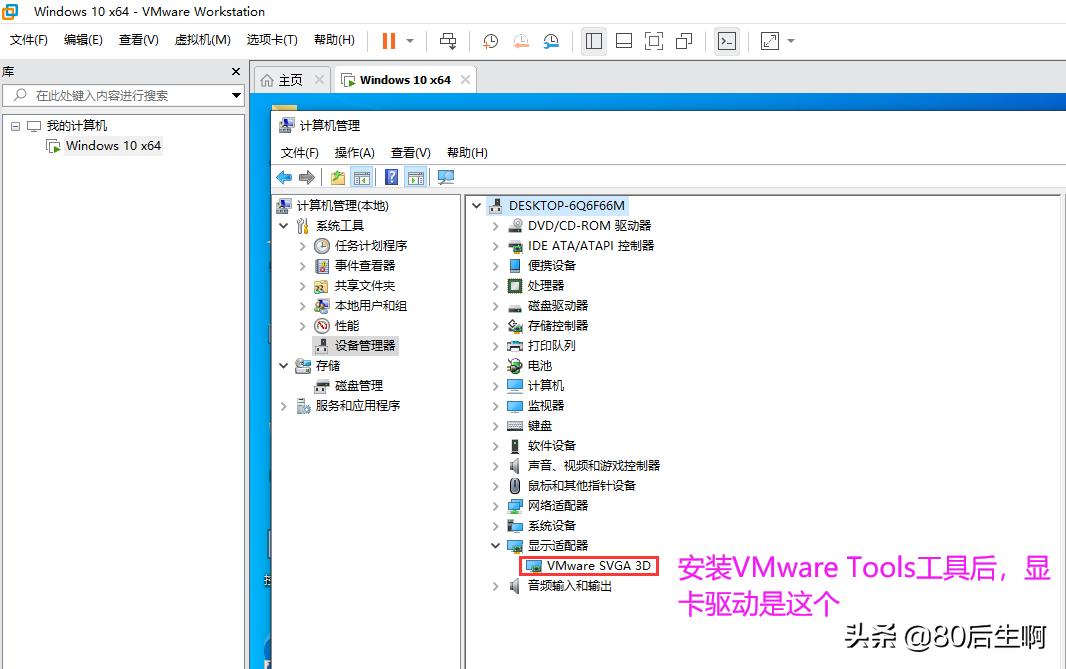Open the Snapshot Manager
The width and height of the screenshot is (1066, 669).
click(550, 41)
